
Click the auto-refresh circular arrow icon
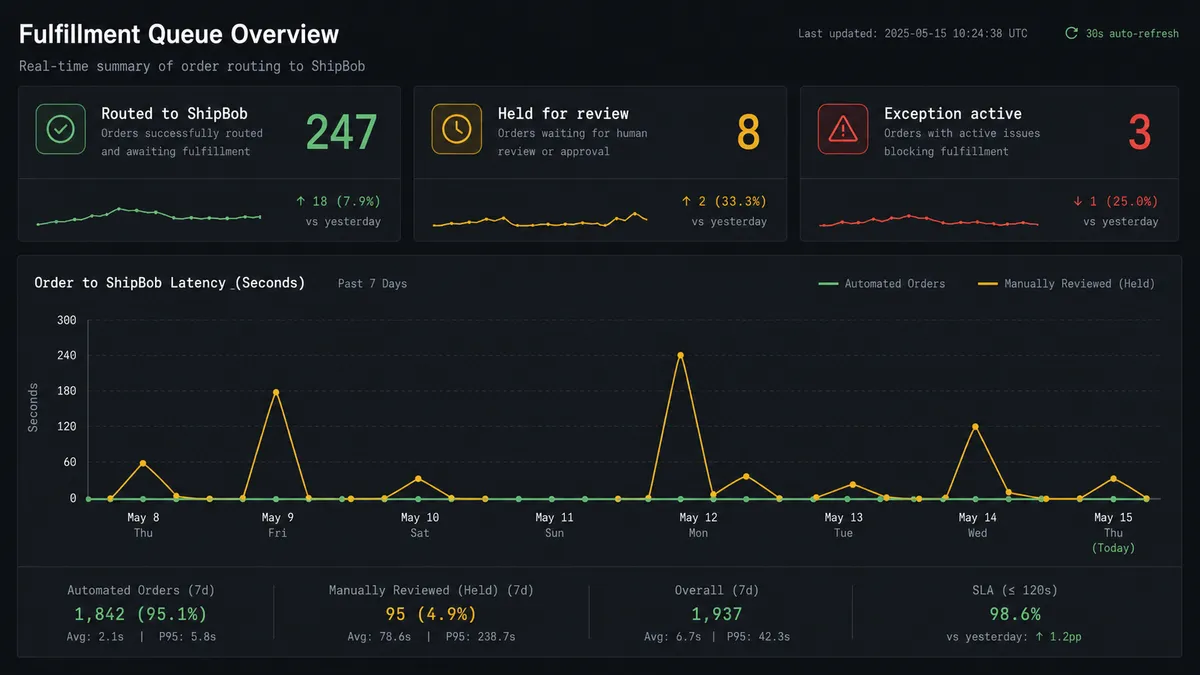(x=1072, y=33)
